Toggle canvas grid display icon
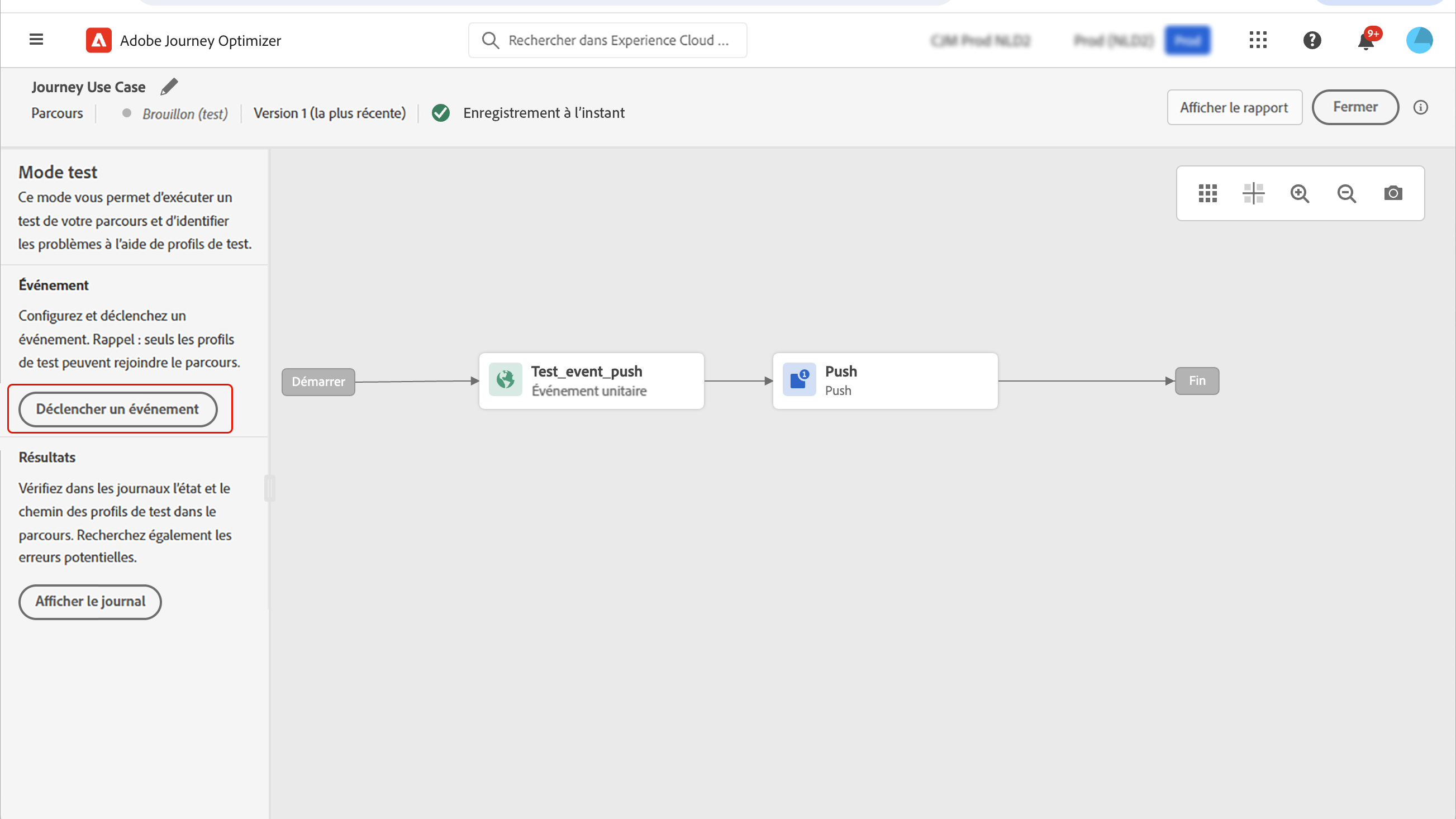 click(1207, 193)
